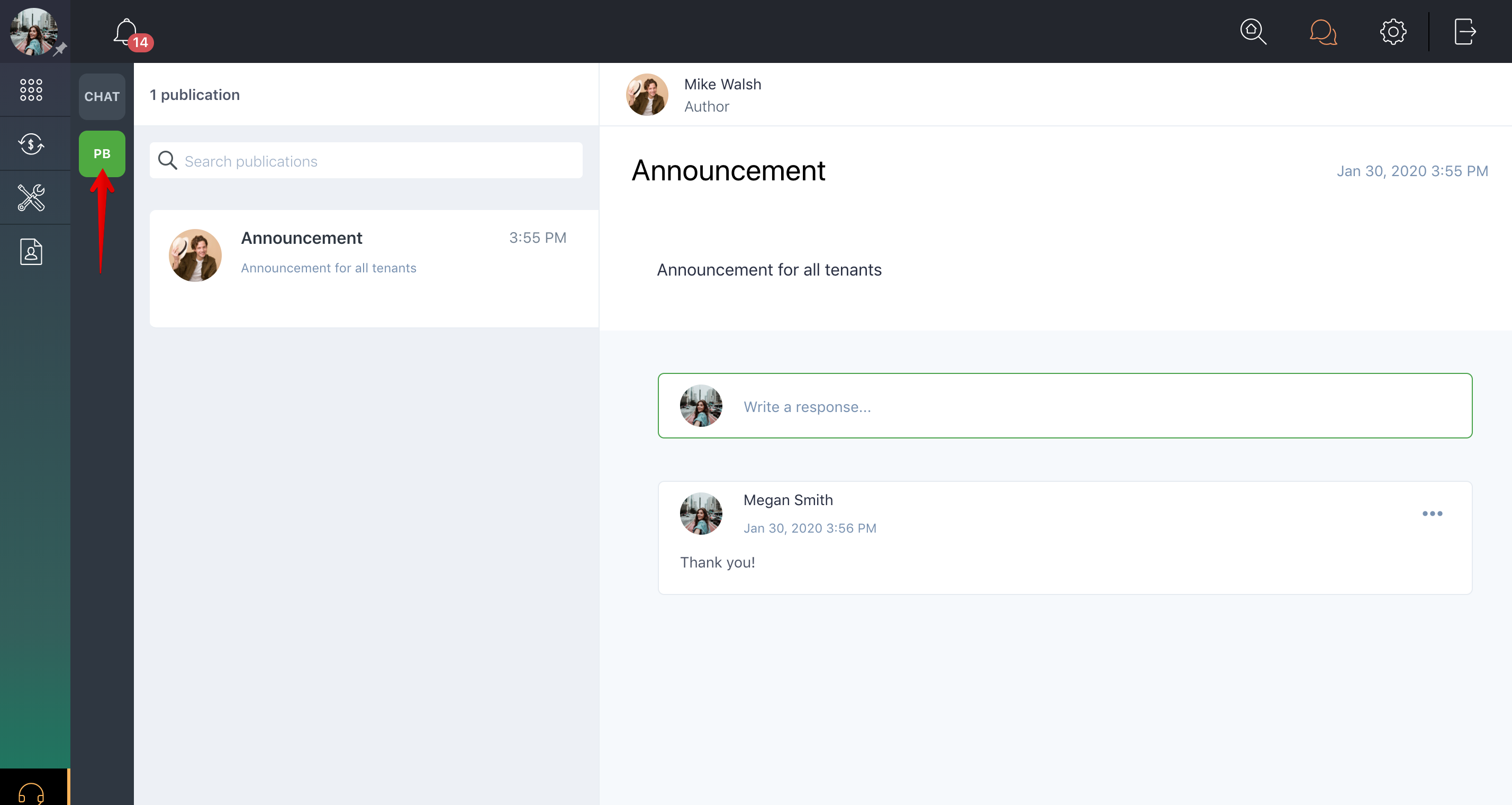1512x805 pixels.
Task: Click the pin icon on the profile avatar
Action: (60, 49)
